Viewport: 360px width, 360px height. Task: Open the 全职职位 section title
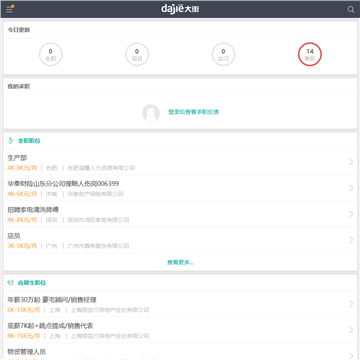29,141
